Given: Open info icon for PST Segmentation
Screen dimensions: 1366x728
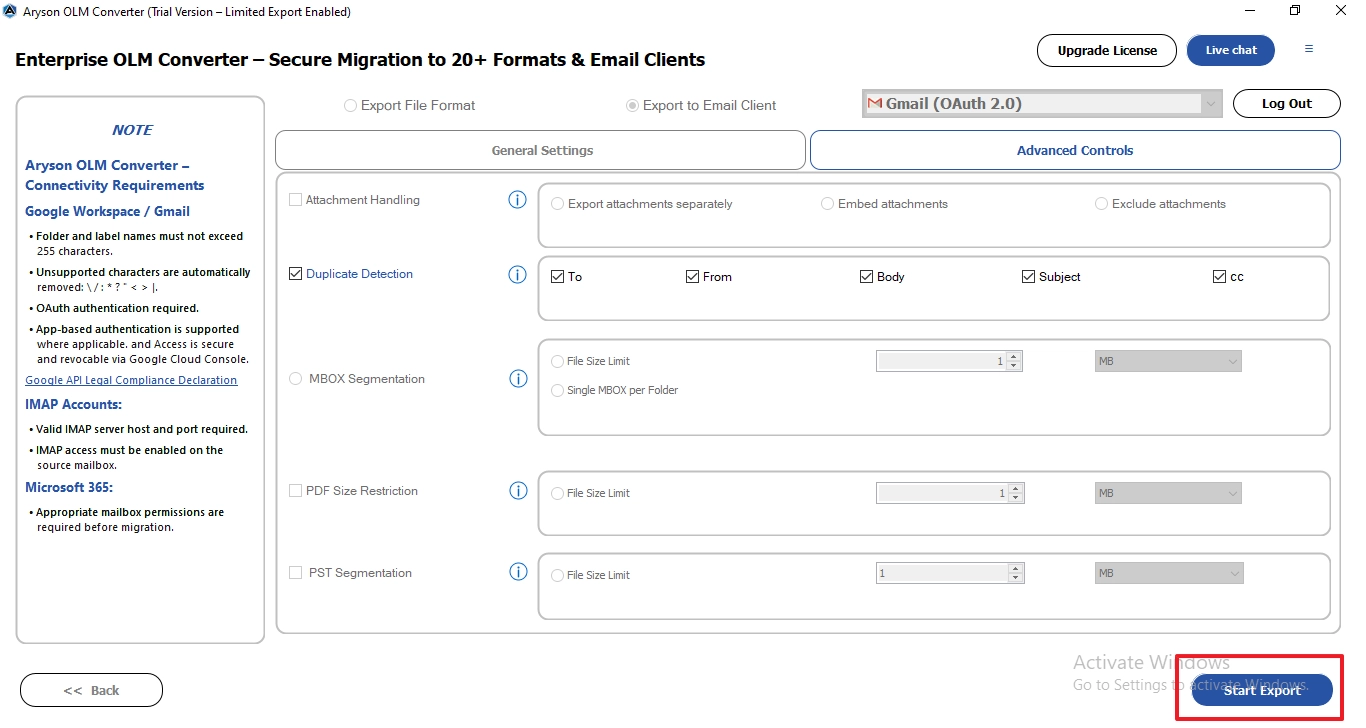Looking at the screenshot, I should [517, 572].
